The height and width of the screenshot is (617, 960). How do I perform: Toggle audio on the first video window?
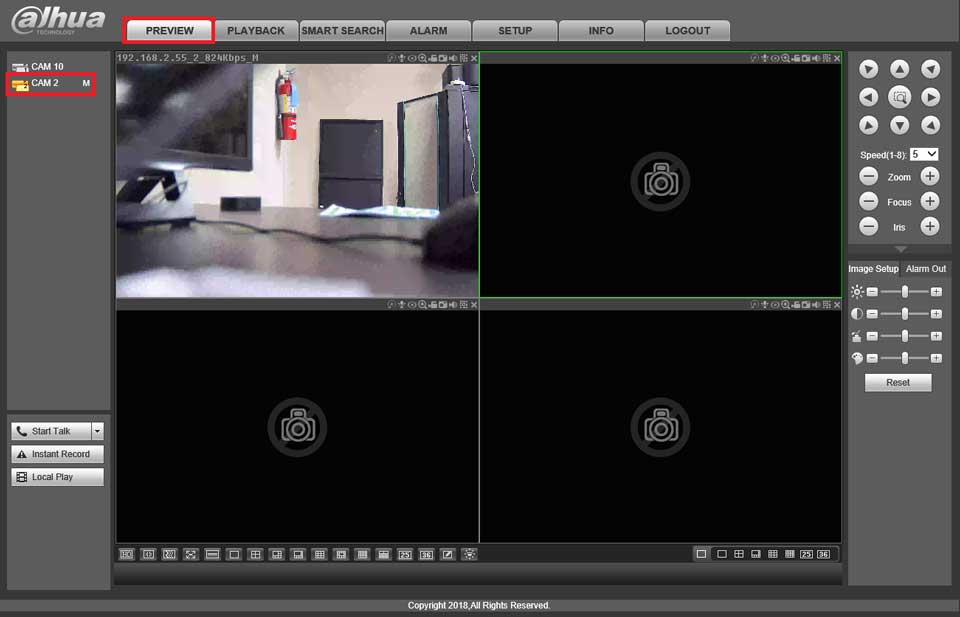tap(453, 58)
